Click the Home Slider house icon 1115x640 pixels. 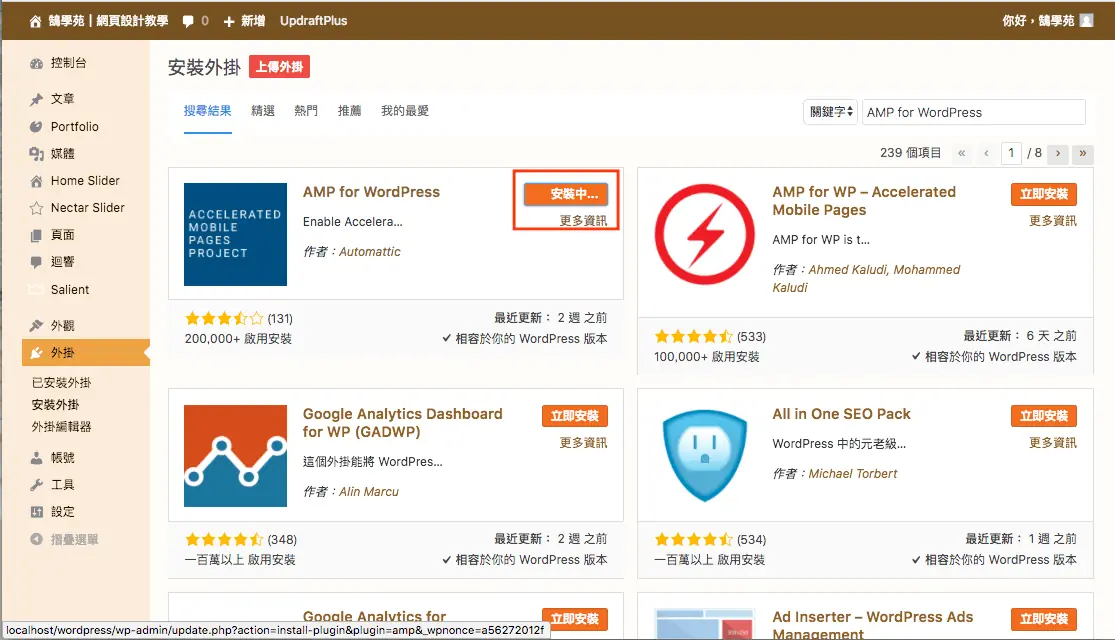click(36, 181)
